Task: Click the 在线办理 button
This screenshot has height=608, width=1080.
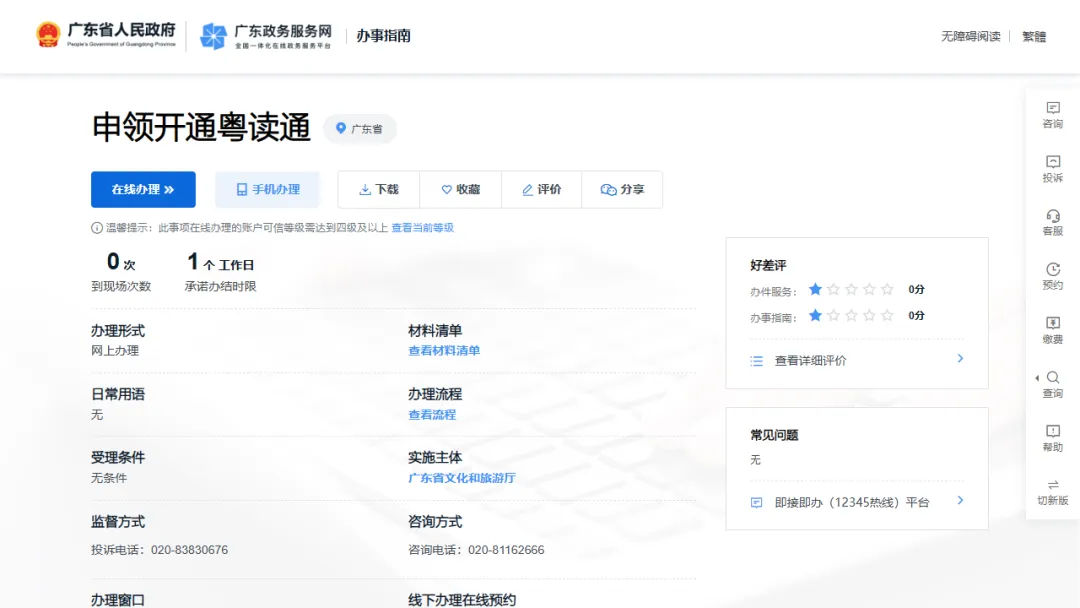Action: click(143, 189)
